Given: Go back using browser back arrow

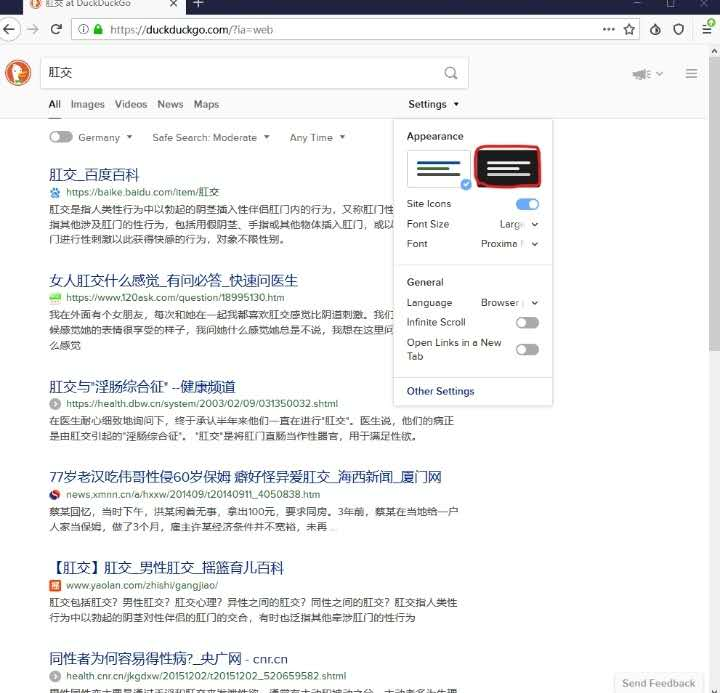Looking at the screenshot, I should 9,29.
